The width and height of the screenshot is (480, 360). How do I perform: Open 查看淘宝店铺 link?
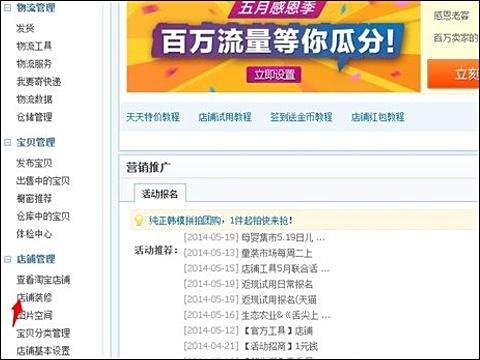coord(43,279)
